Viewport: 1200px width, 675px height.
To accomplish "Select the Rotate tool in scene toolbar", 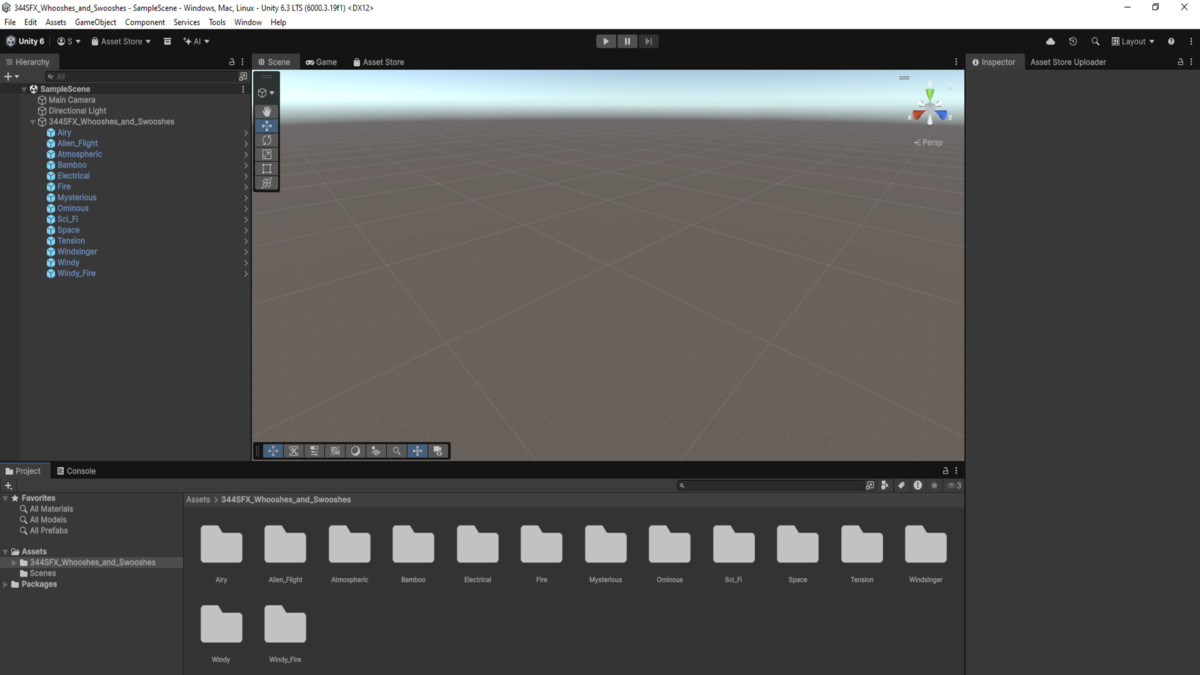I will coord(267,141).
